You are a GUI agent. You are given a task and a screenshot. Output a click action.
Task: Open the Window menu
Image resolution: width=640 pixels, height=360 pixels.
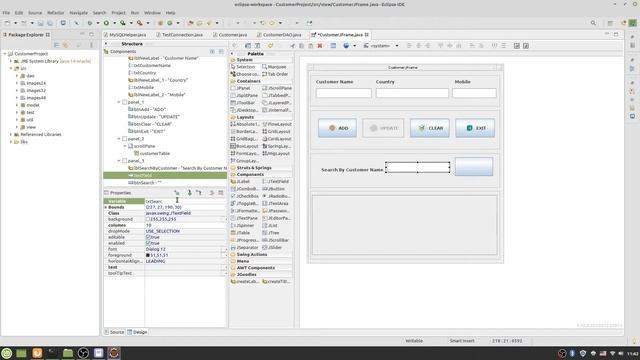pyautogui.click(x=152, y=13)
